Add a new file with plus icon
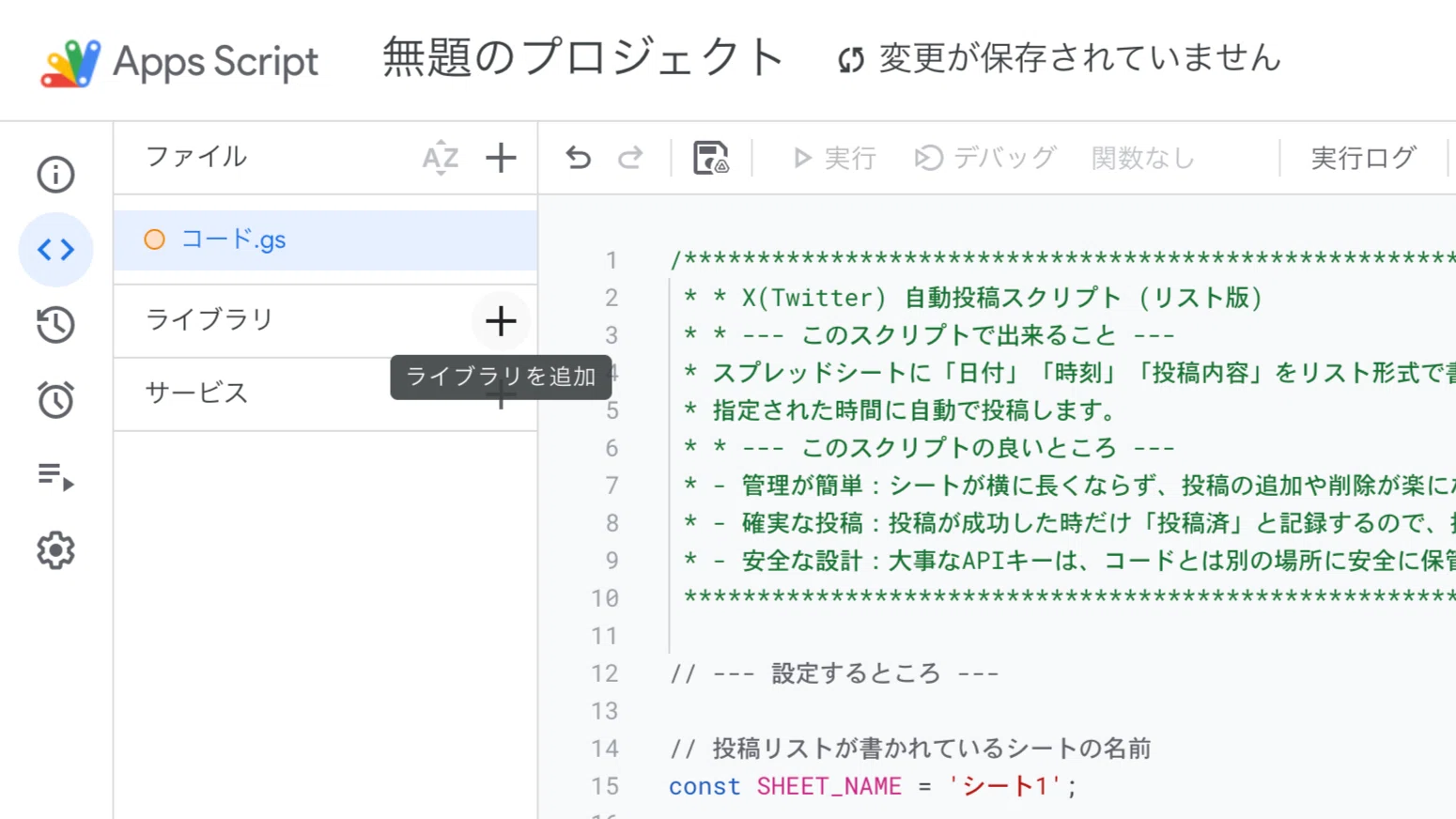Screen dimensions: 1456x819 point(501,158)
